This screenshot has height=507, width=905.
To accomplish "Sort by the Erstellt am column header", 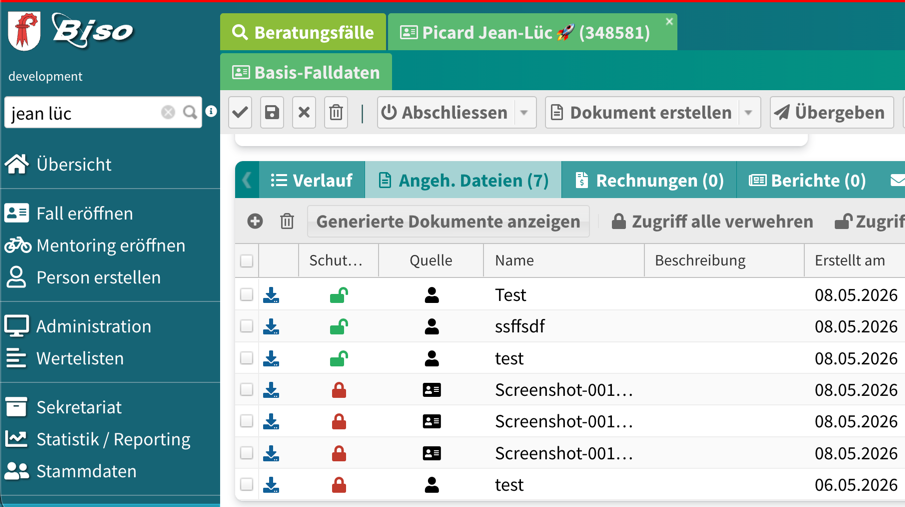I will point(854,260).
